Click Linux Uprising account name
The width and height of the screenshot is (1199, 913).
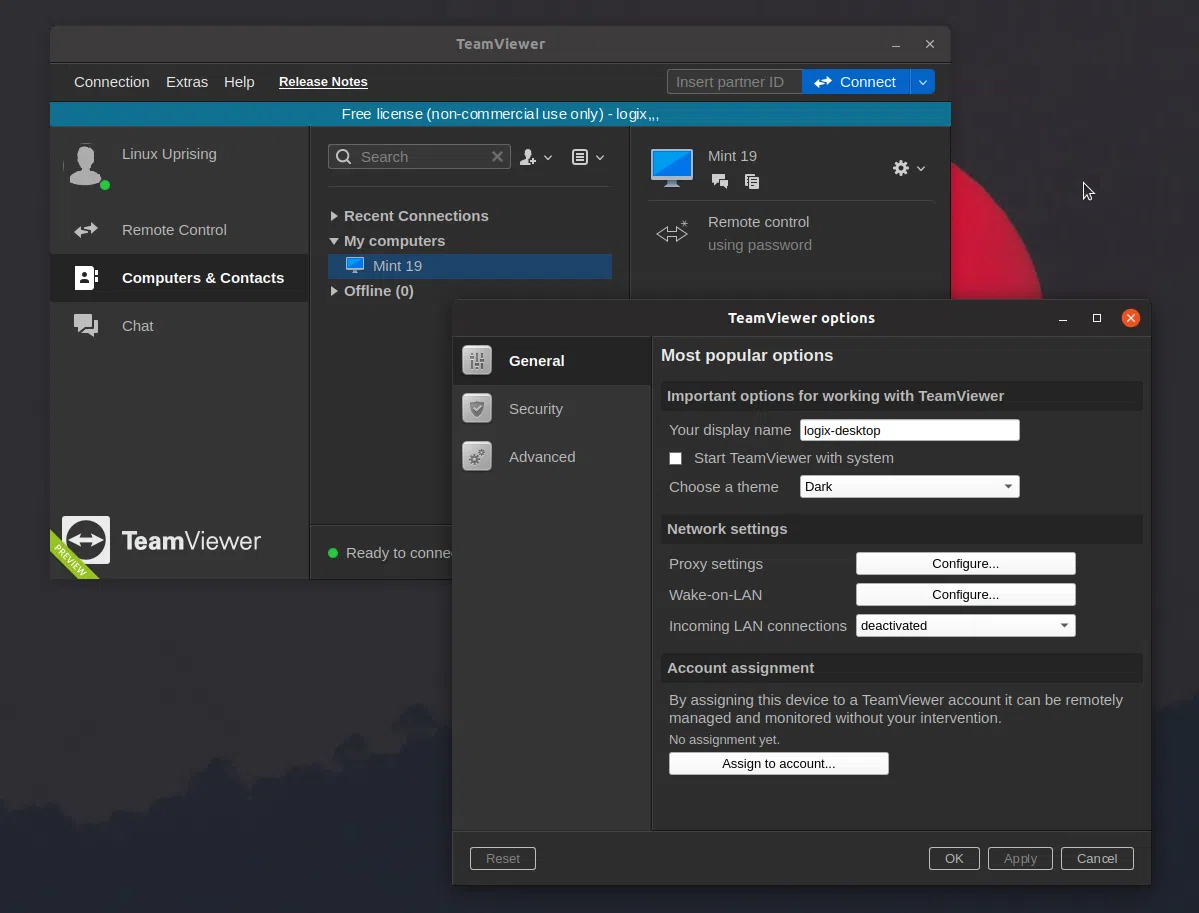tap(169, 154)
